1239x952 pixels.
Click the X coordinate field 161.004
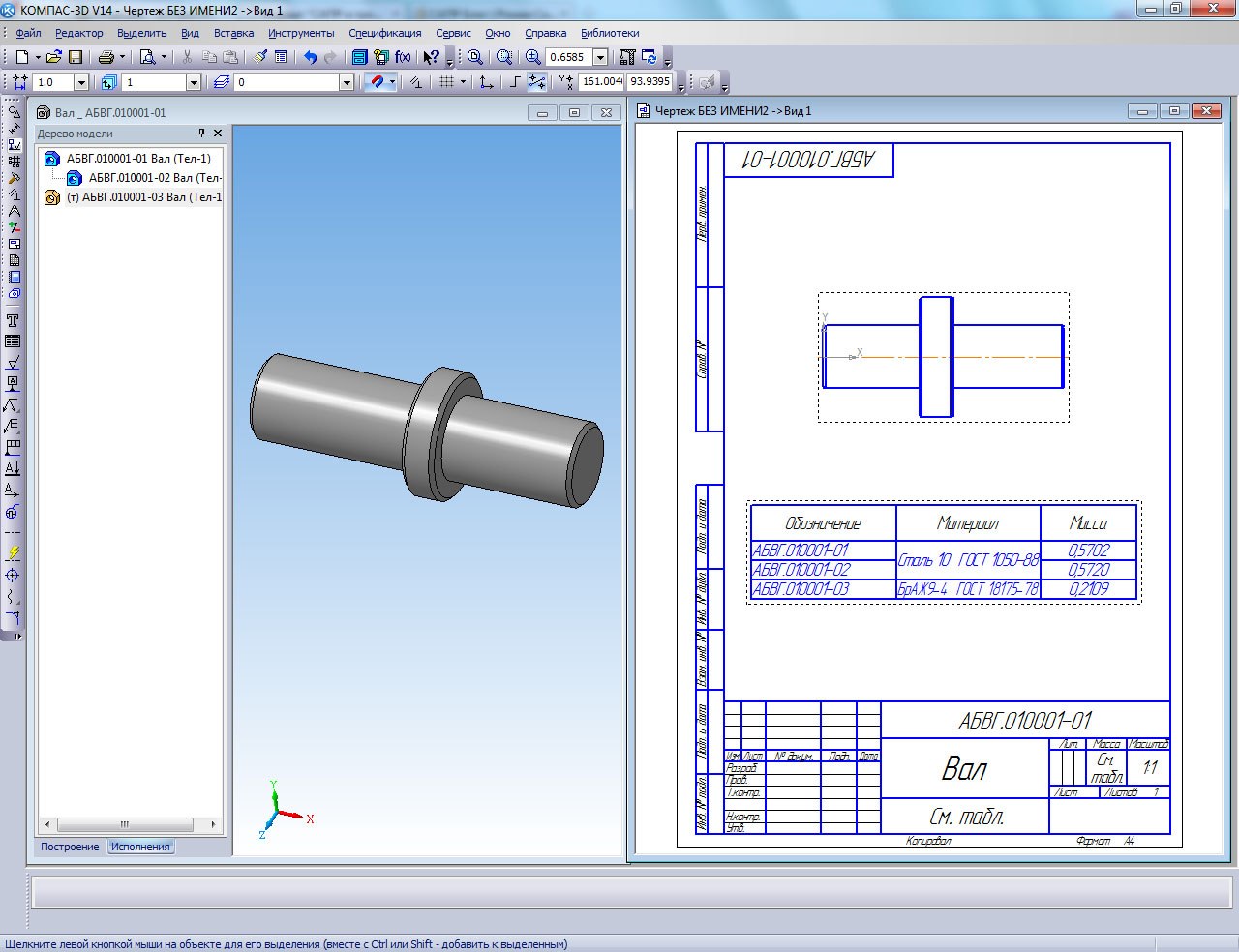[601, 82]
